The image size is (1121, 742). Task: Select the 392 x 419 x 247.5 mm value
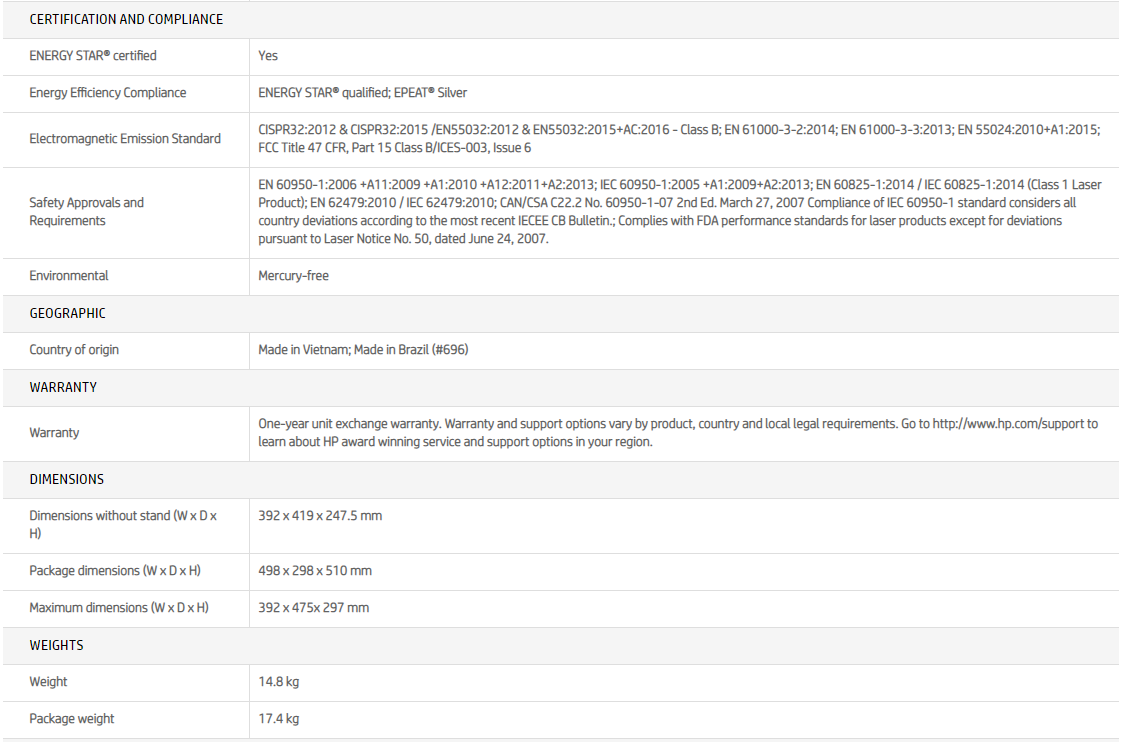[x=320, y=516]
